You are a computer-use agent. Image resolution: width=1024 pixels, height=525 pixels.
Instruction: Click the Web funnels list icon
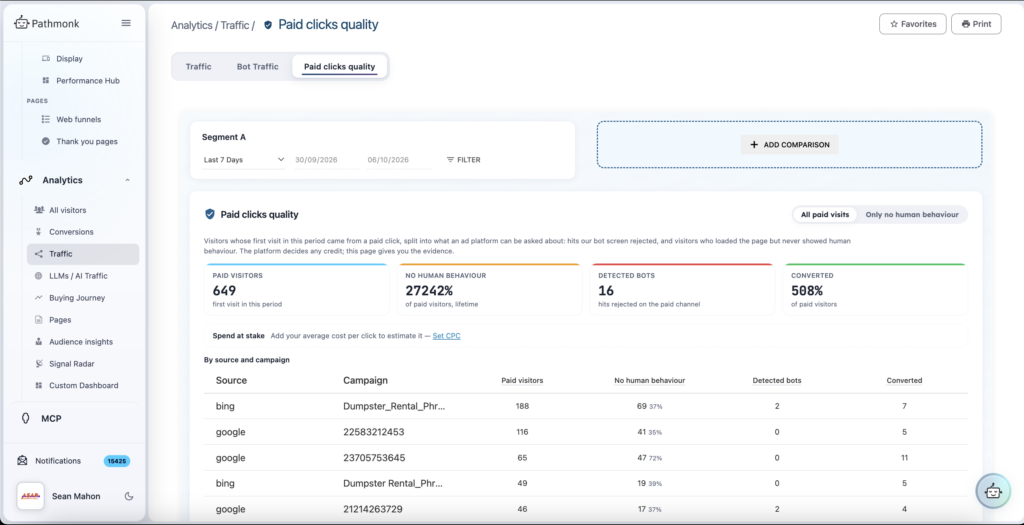point(46,119)
